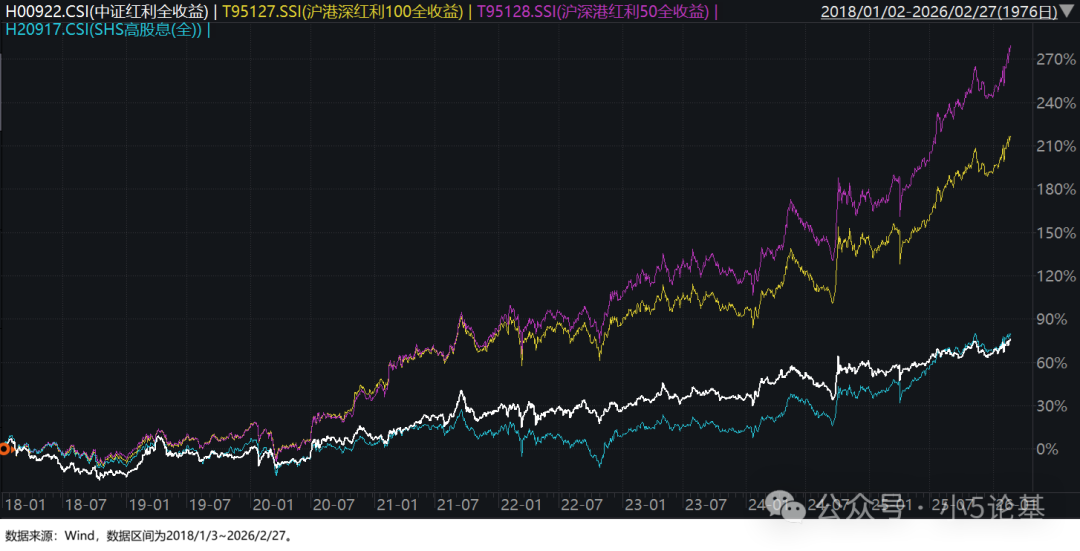This screenshot has width=1080, height=551.
Task: Select the 150% y-axis gridline label
Action: (x=1055, y=233)
